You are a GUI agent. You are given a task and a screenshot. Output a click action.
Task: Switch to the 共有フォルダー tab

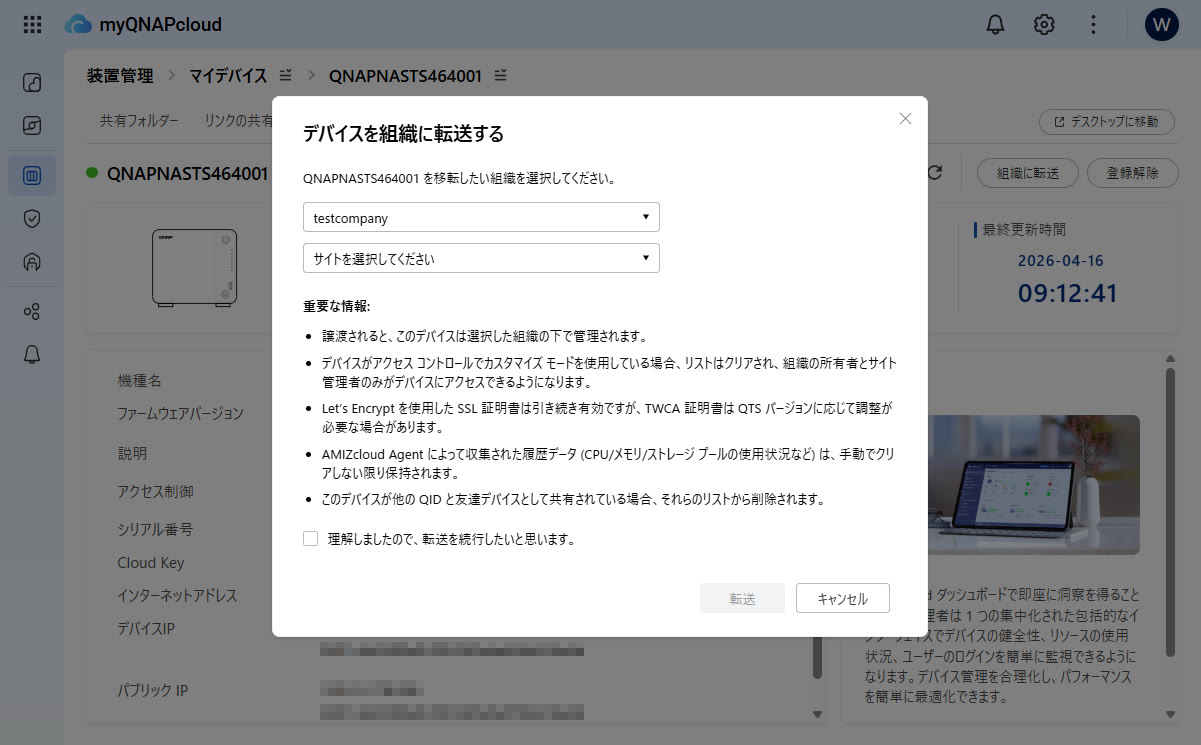[x=139, y=121]
